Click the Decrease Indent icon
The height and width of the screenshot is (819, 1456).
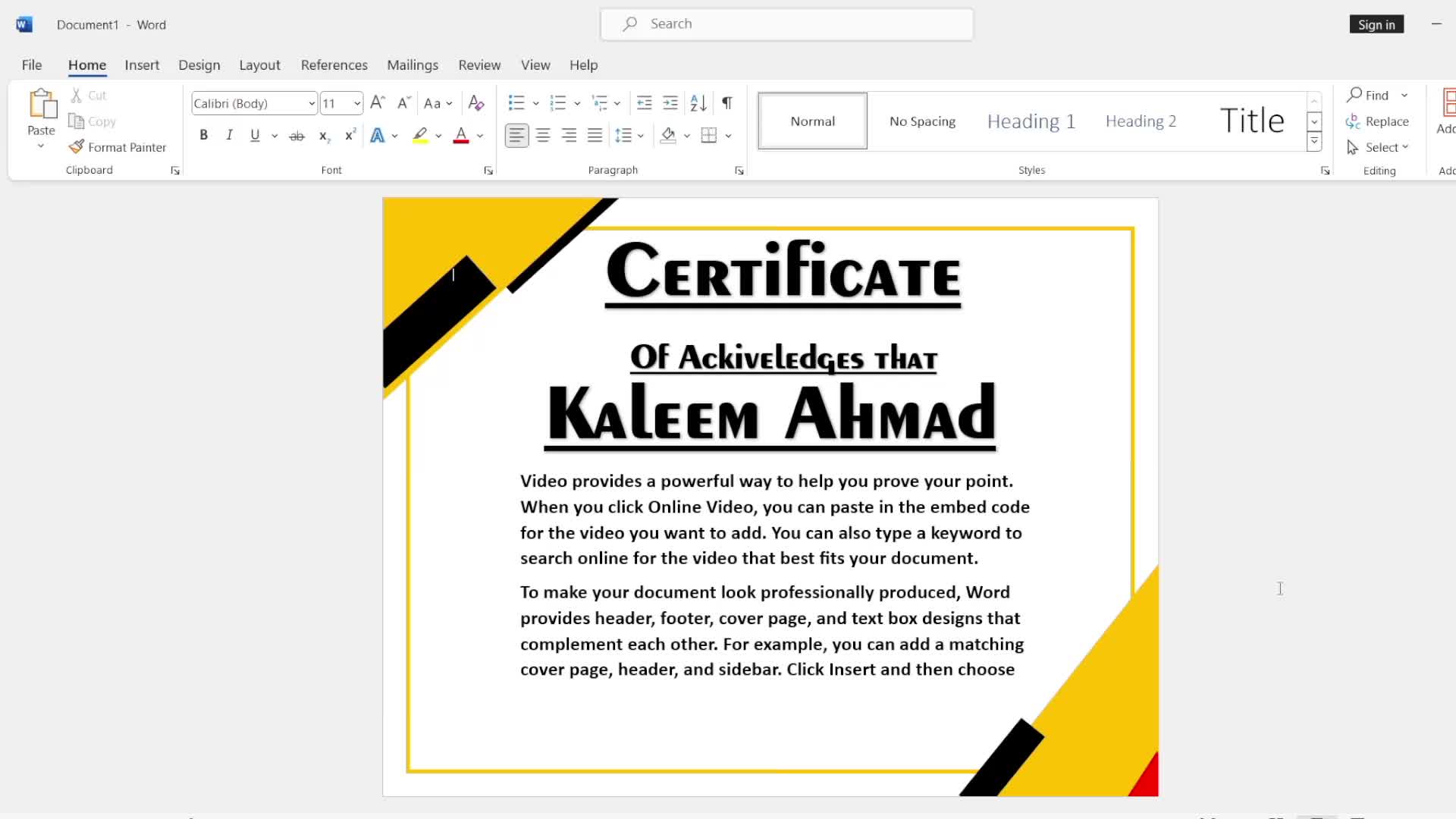click(644, 103)
